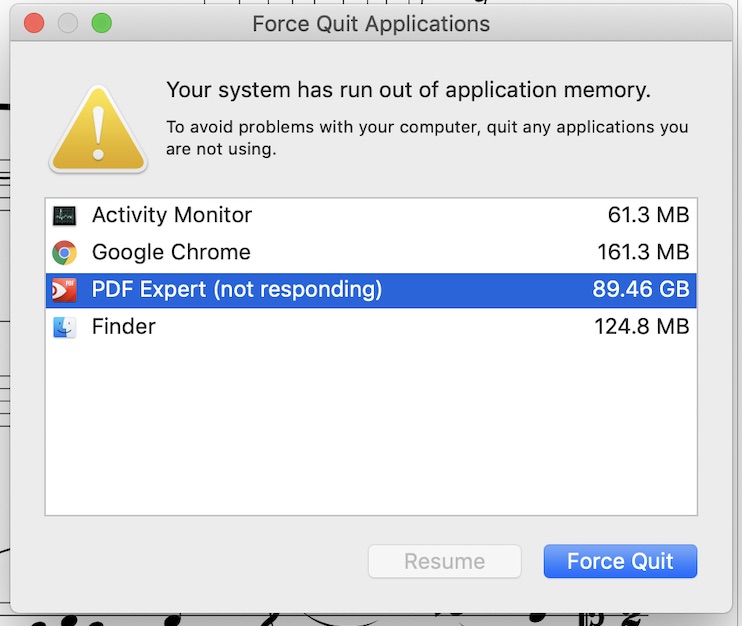Click the yellow warning triangle icon
This screenshot has height=626, width=742.
coord(98,129)
